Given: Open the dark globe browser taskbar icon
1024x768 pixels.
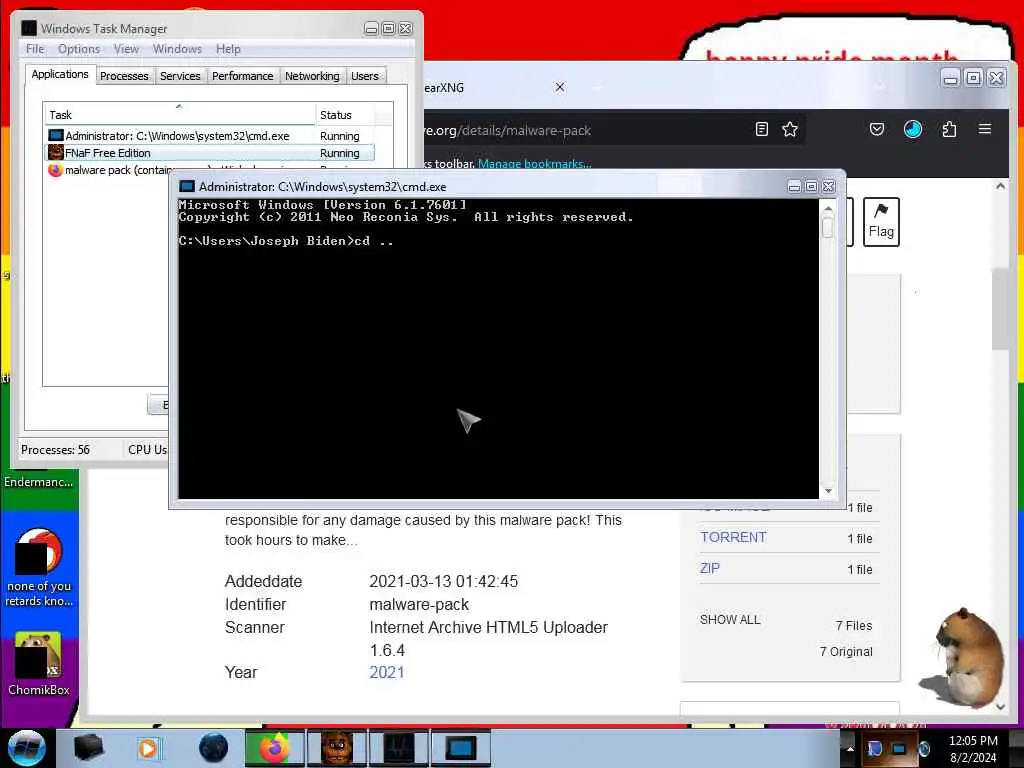Looking at the screenshot, I should point(213,748).
